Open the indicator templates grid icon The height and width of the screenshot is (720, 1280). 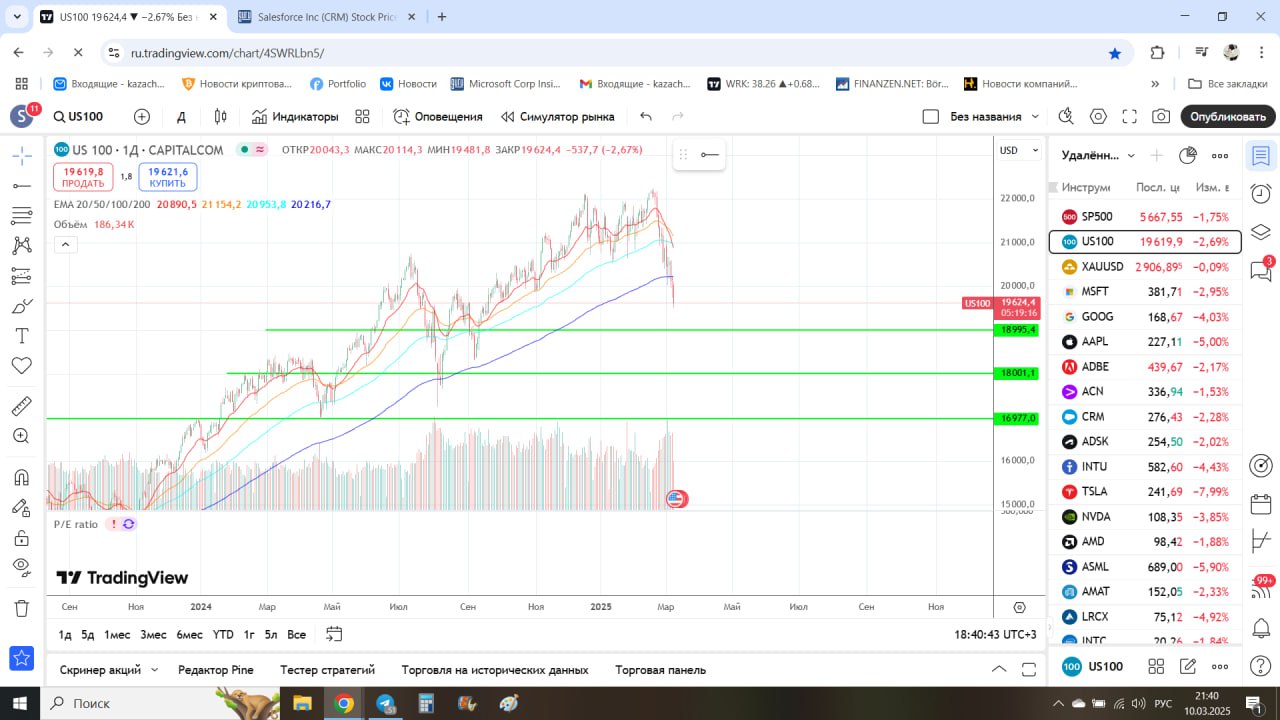click(362, 117)
